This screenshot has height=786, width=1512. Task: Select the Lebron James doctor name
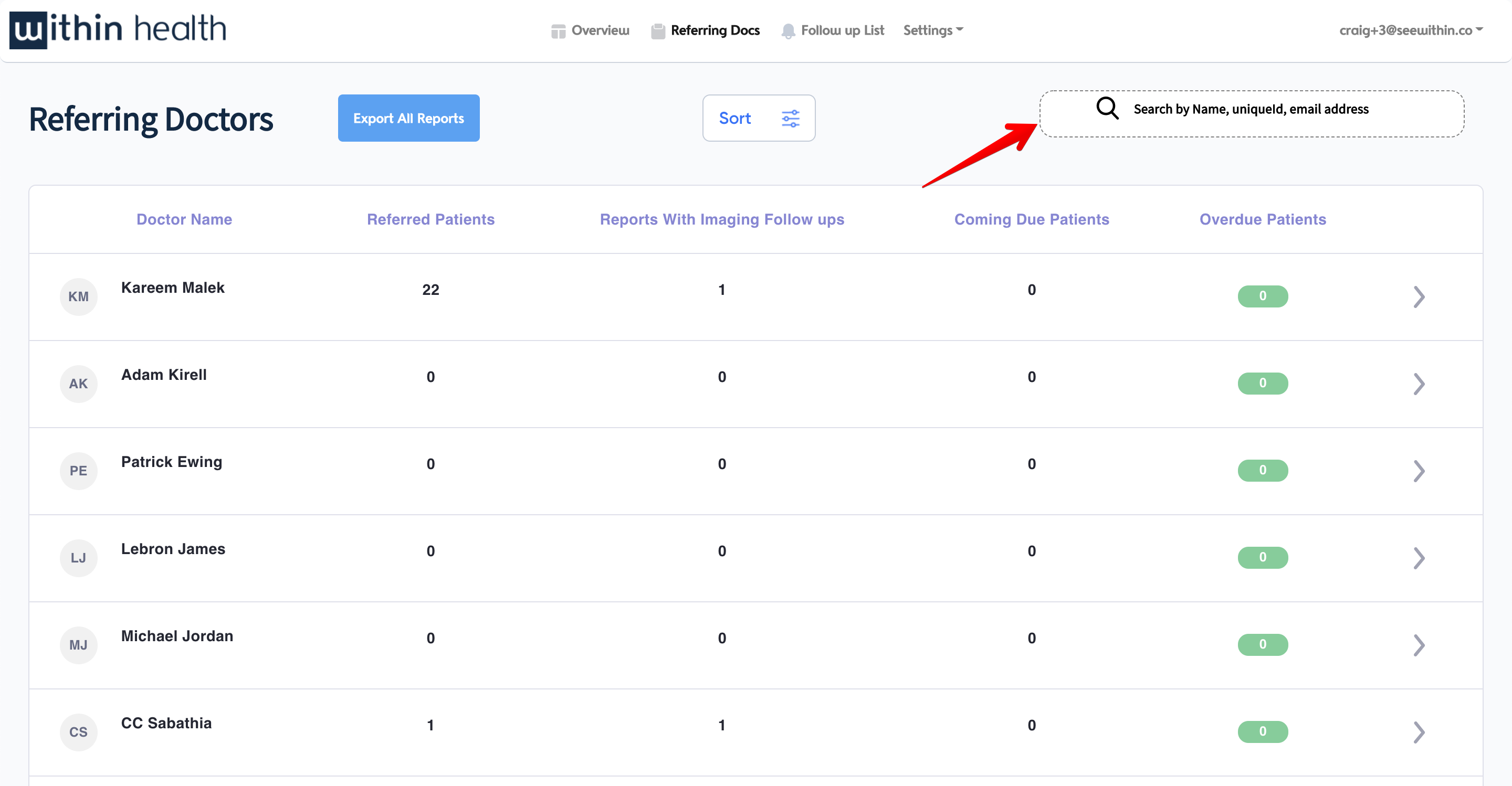tap(173, 549)
